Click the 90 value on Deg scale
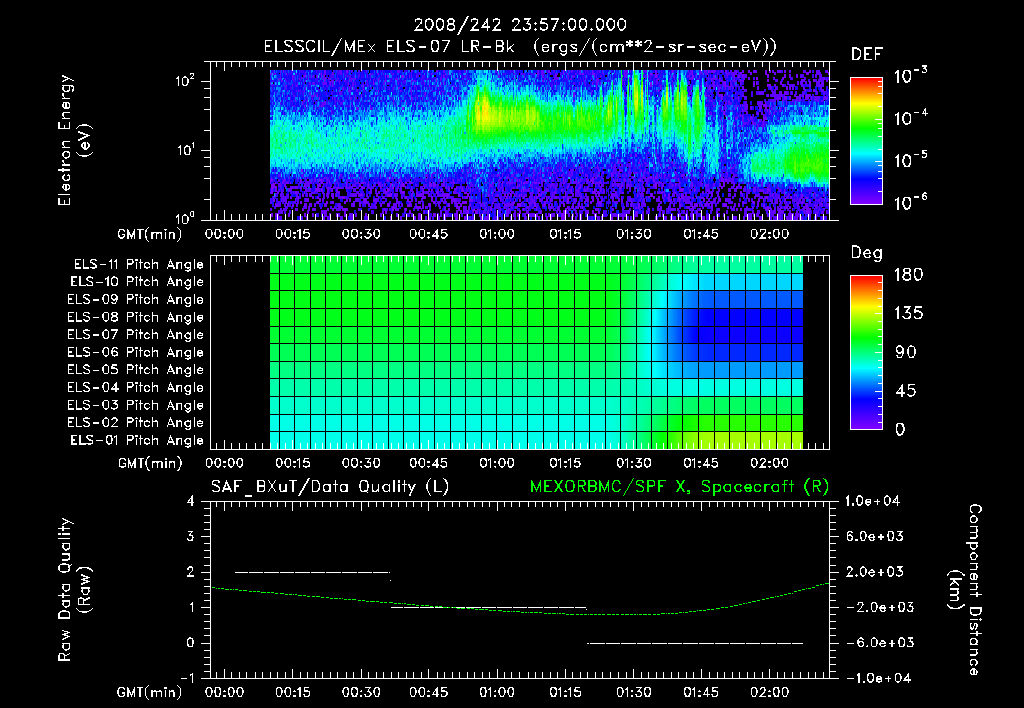The width and height of the screenshot is (1024, 708). [x=905, y=352]
